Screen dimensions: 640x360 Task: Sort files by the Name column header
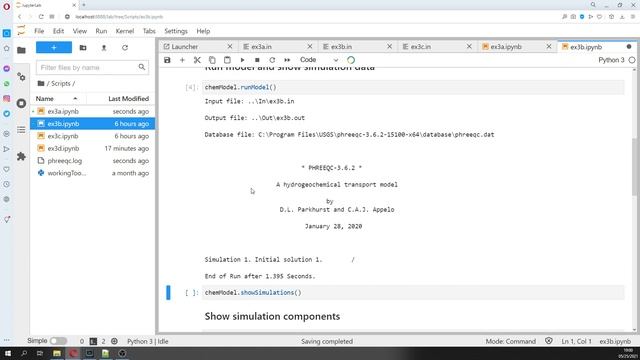pos(57,99)
